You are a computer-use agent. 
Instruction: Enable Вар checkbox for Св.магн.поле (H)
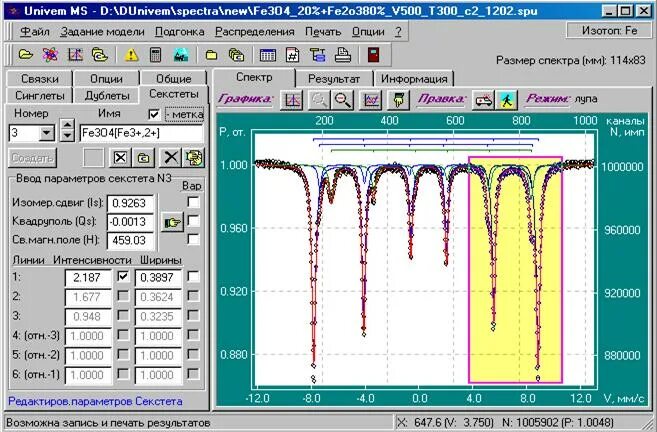[193, 239]
